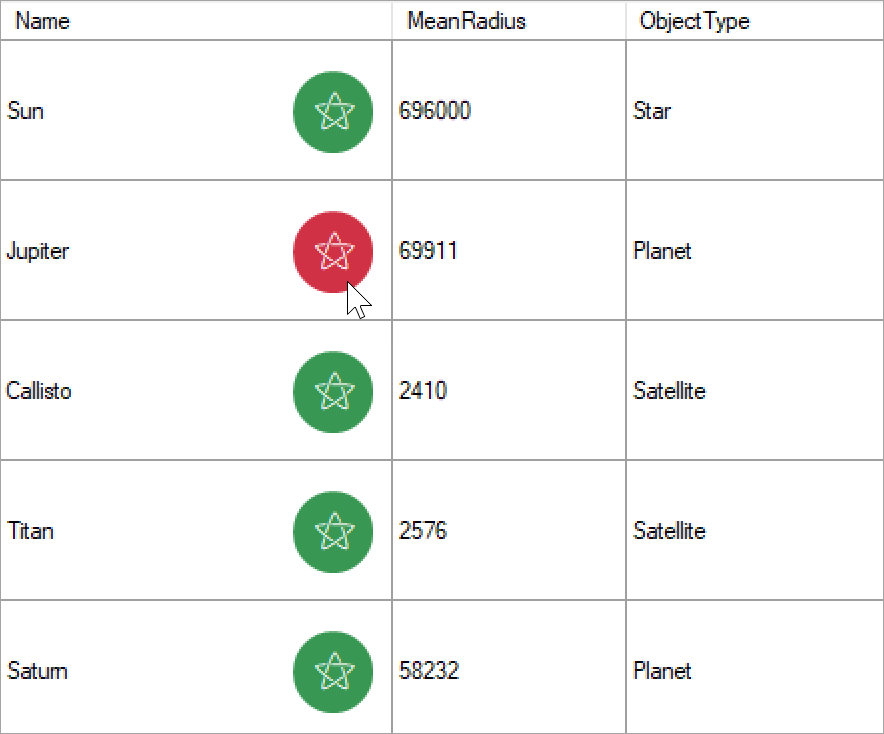Viewport: 884px width, 734px height.
Task: Select the 2410 radius cell
Action: click(423, 391)
